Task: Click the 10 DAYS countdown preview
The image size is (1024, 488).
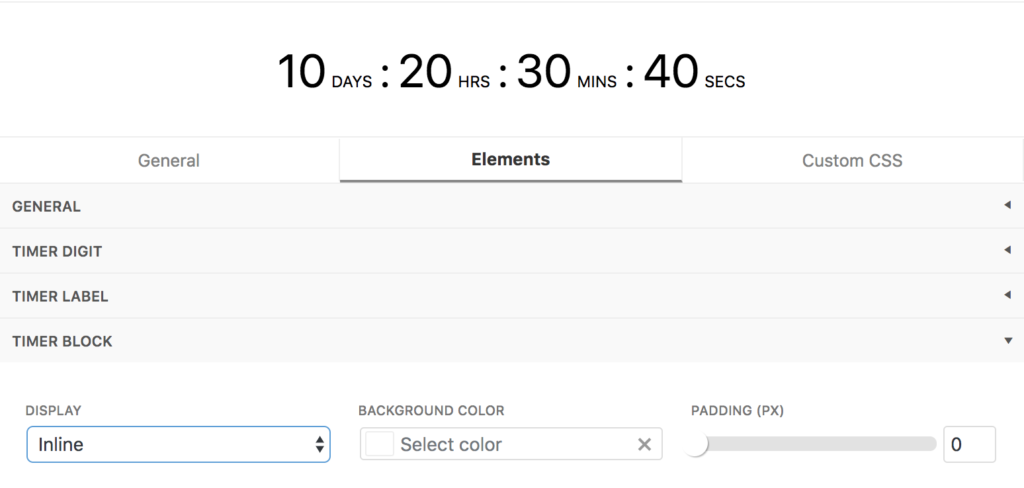Action: pyautogui.click(x=325, y=73)
